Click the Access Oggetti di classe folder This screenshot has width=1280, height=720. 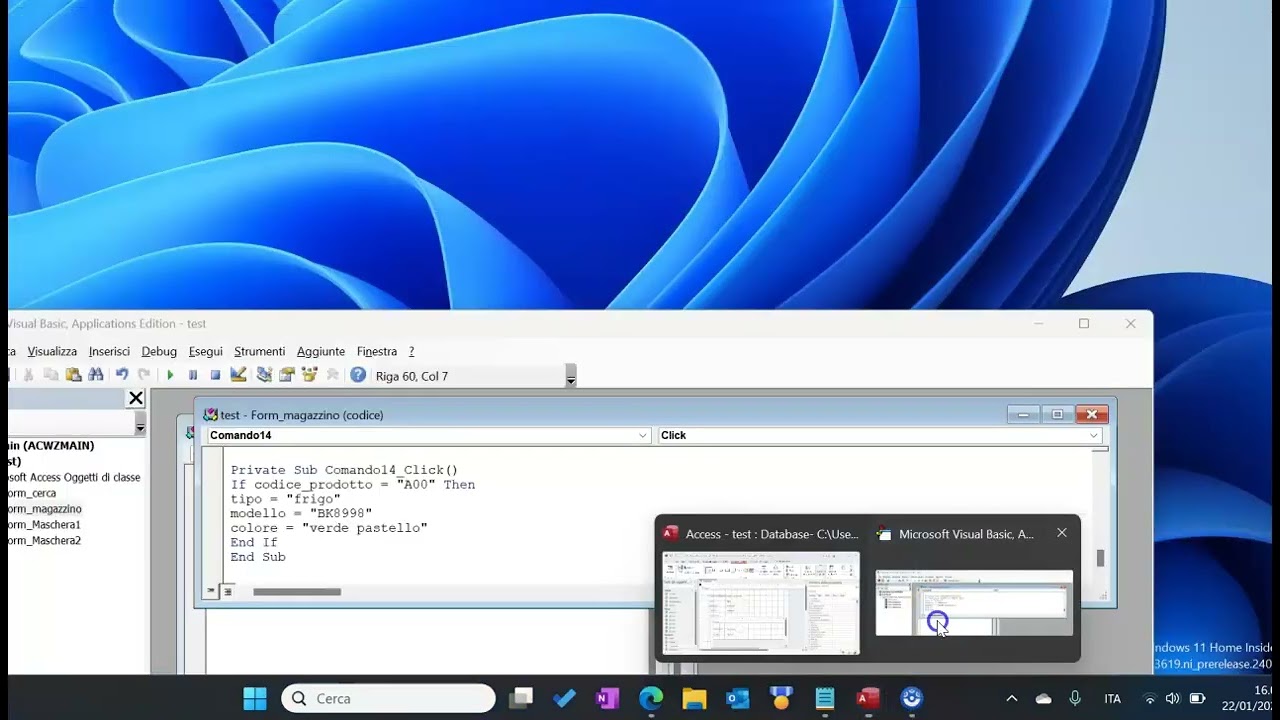tap(74, 477)
